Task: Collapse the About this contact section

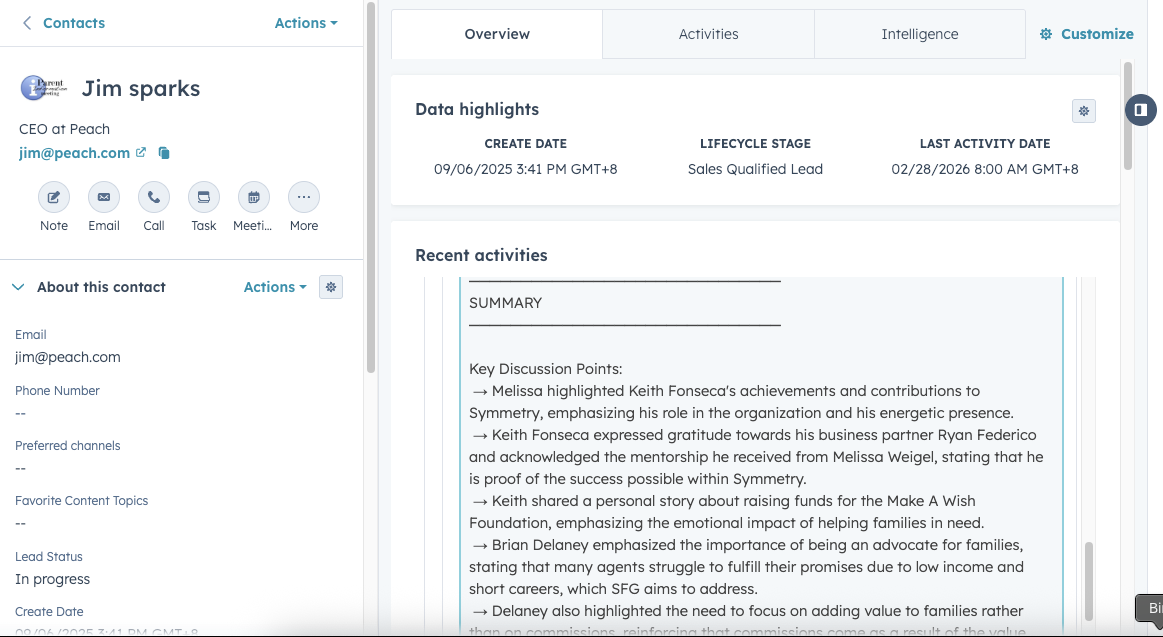Action: coord(18,287)
